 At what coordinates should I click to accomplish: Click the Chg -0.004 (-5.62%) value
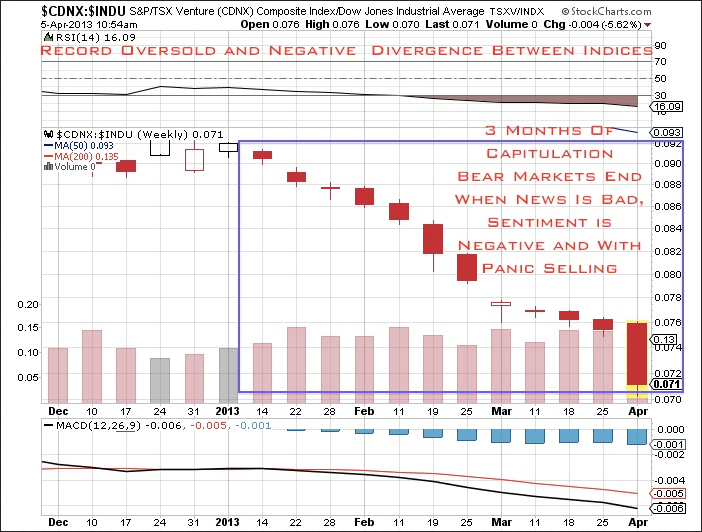point(593,25)
